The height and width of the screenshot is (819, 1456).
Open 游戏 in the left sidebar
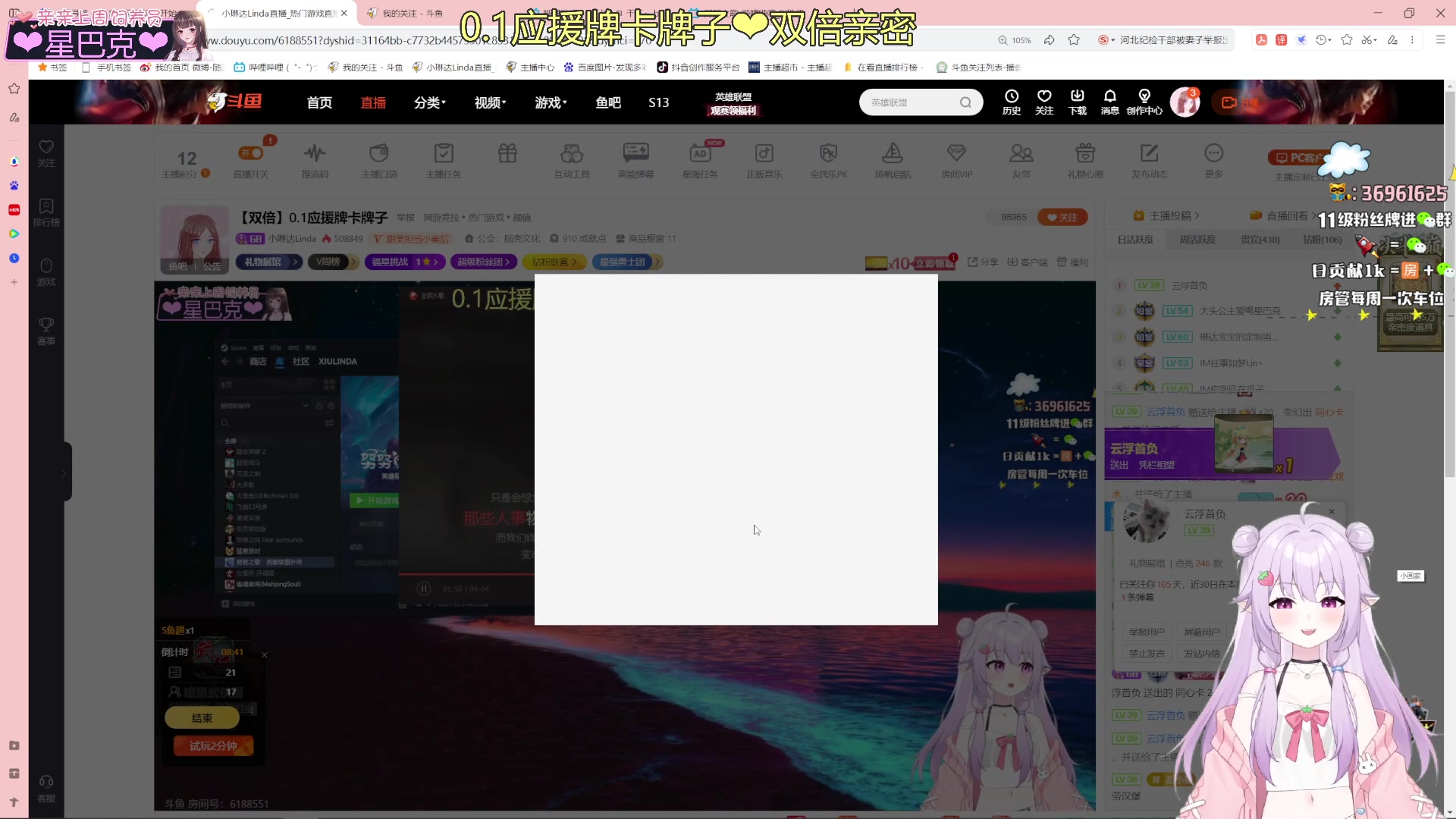pos(46,271)
